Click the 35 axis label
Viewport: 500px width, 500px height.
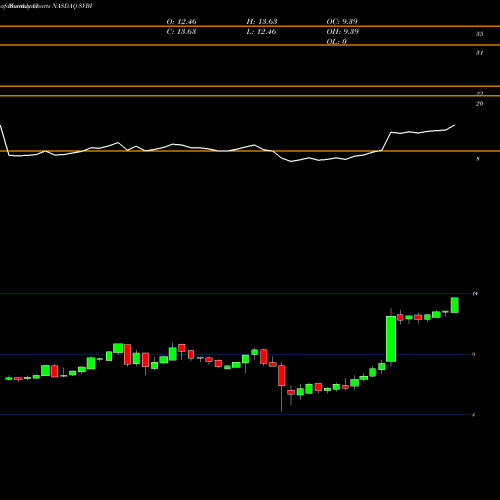479,34
